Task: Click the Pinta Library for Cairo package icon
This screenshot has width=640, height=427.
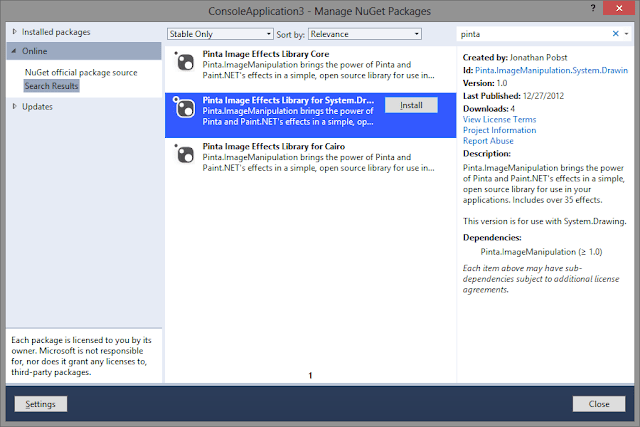Action: [184, 154]
